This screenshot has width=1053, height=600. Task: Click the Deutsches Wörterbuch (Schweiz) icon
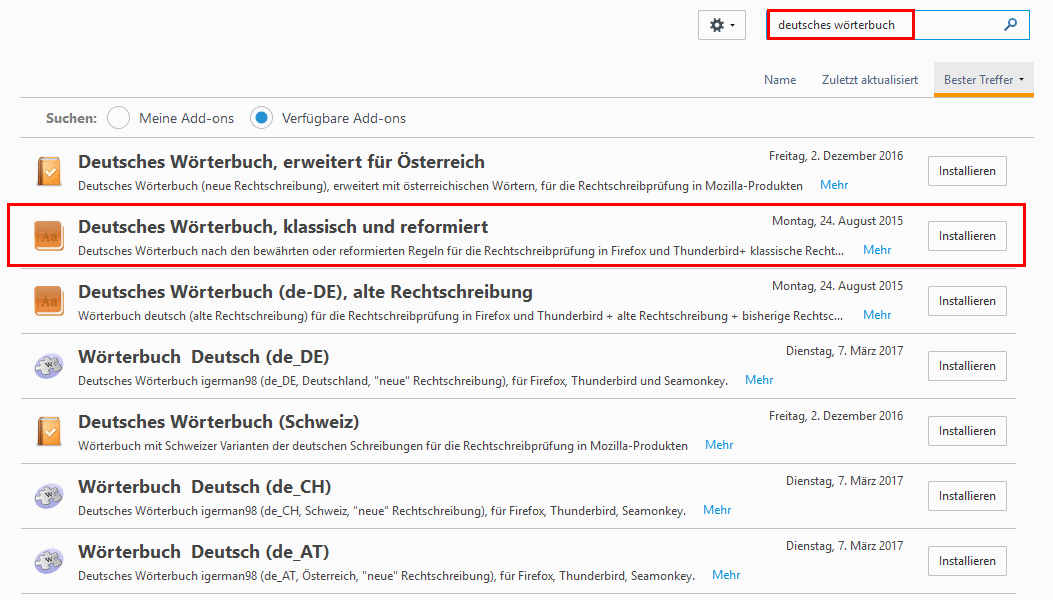click(49, 431)
